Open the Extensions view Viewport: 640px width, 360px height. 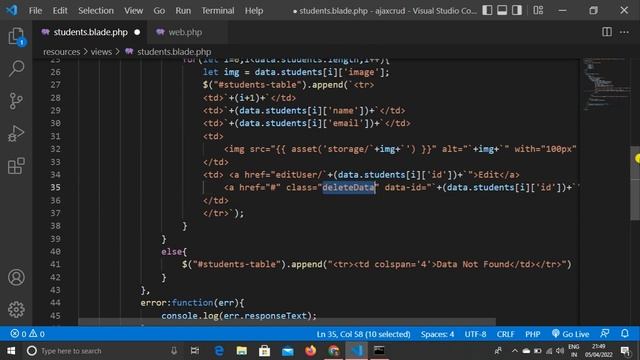coord(16,166)
